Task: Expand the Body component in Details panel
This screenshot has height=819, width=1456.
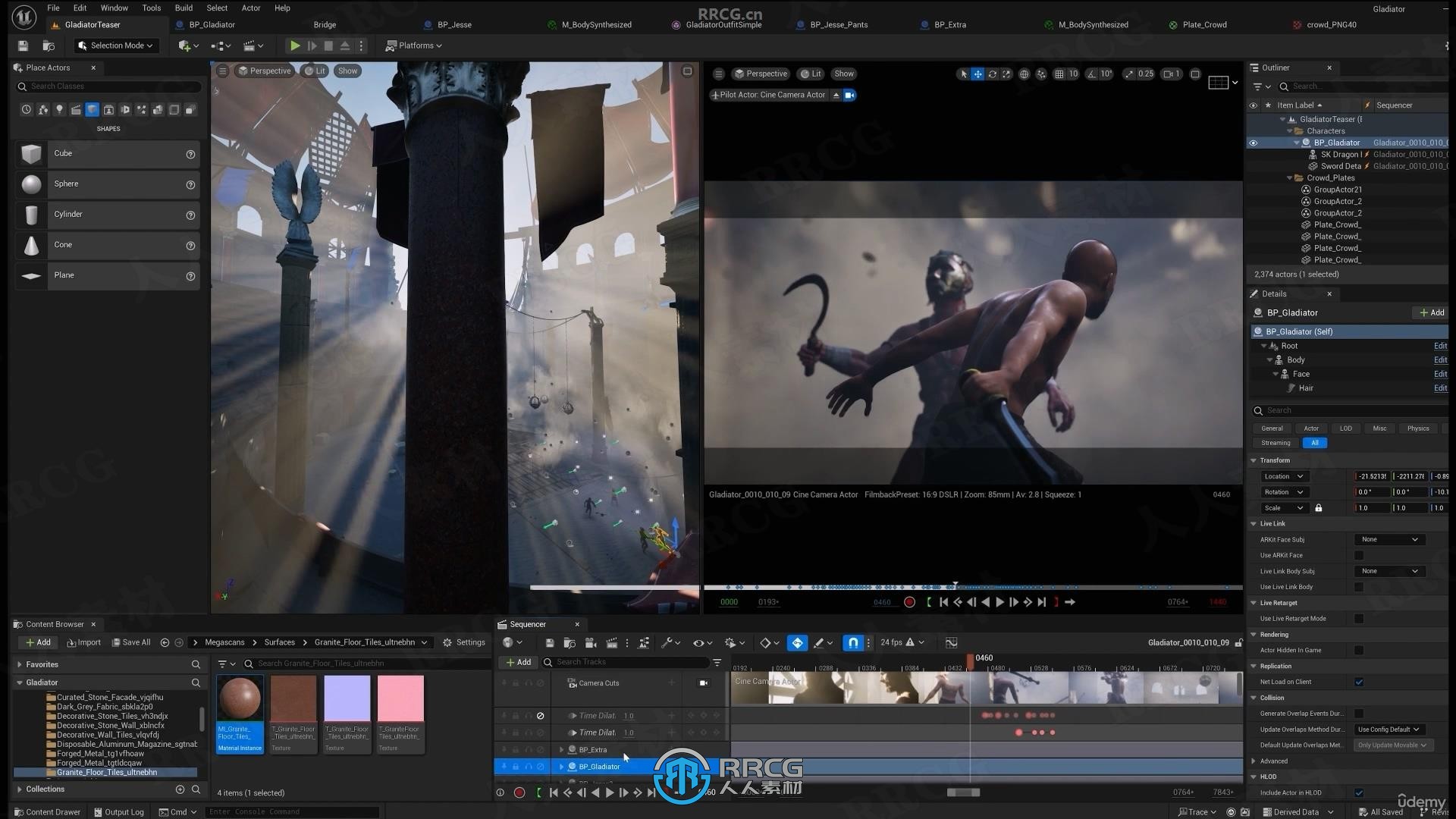Action: point(1272,359)
